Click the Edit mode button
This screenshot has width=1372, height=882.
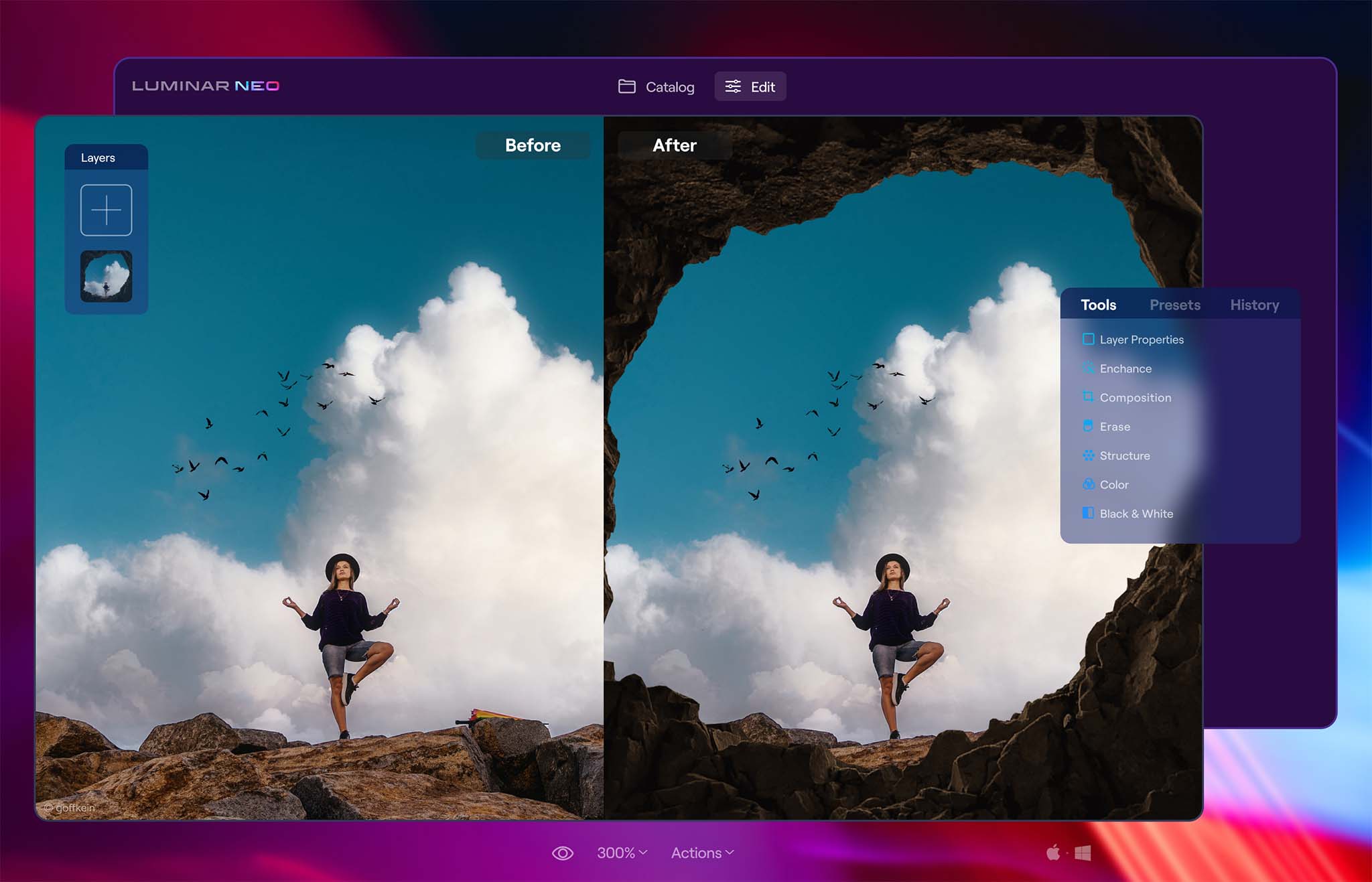coord(750,87)
